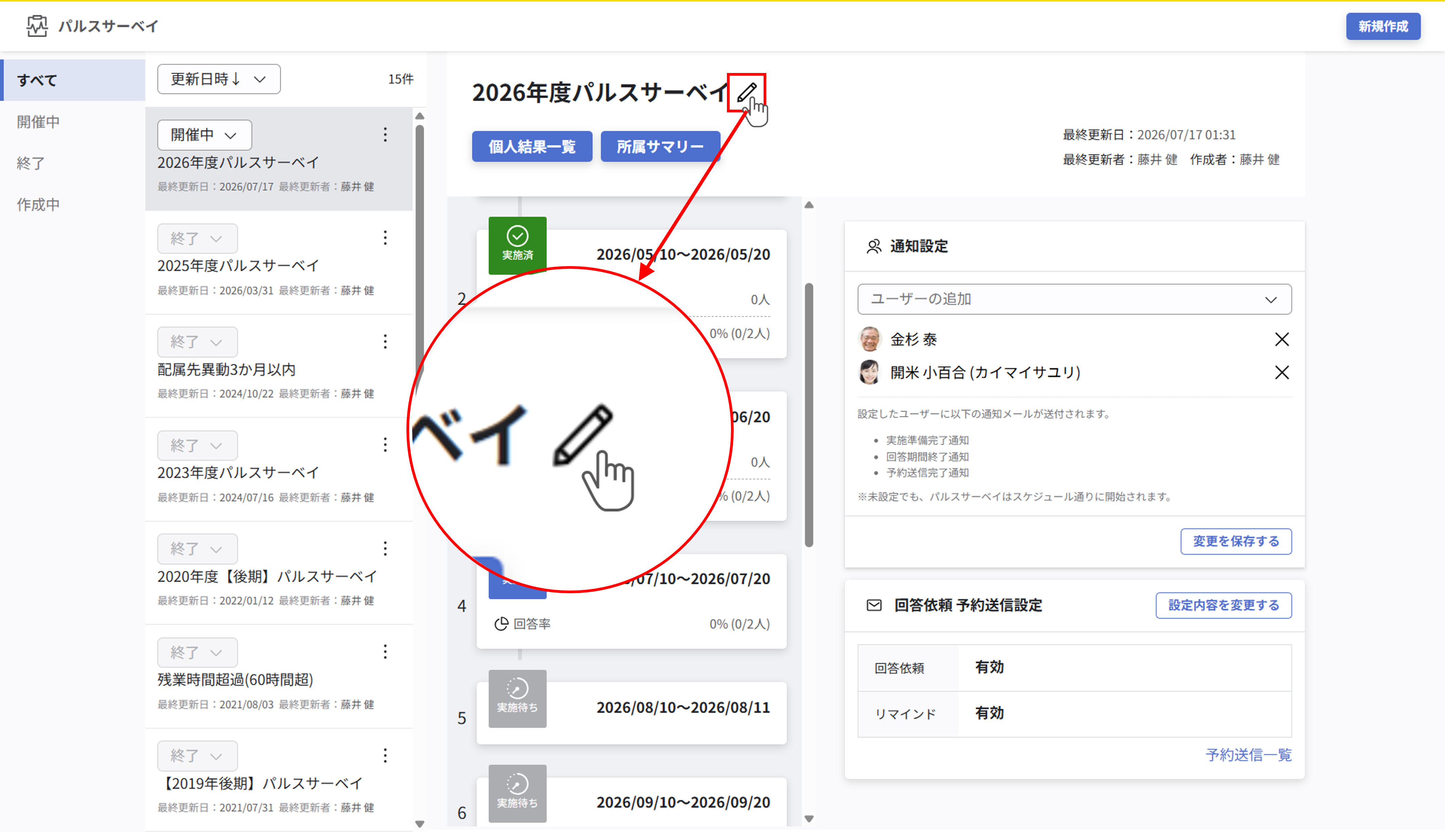This screenshot has width=1445, height=840.
Task: Click the 実施待ち icon for 2026/08/10 period
Action: [517, 698]
